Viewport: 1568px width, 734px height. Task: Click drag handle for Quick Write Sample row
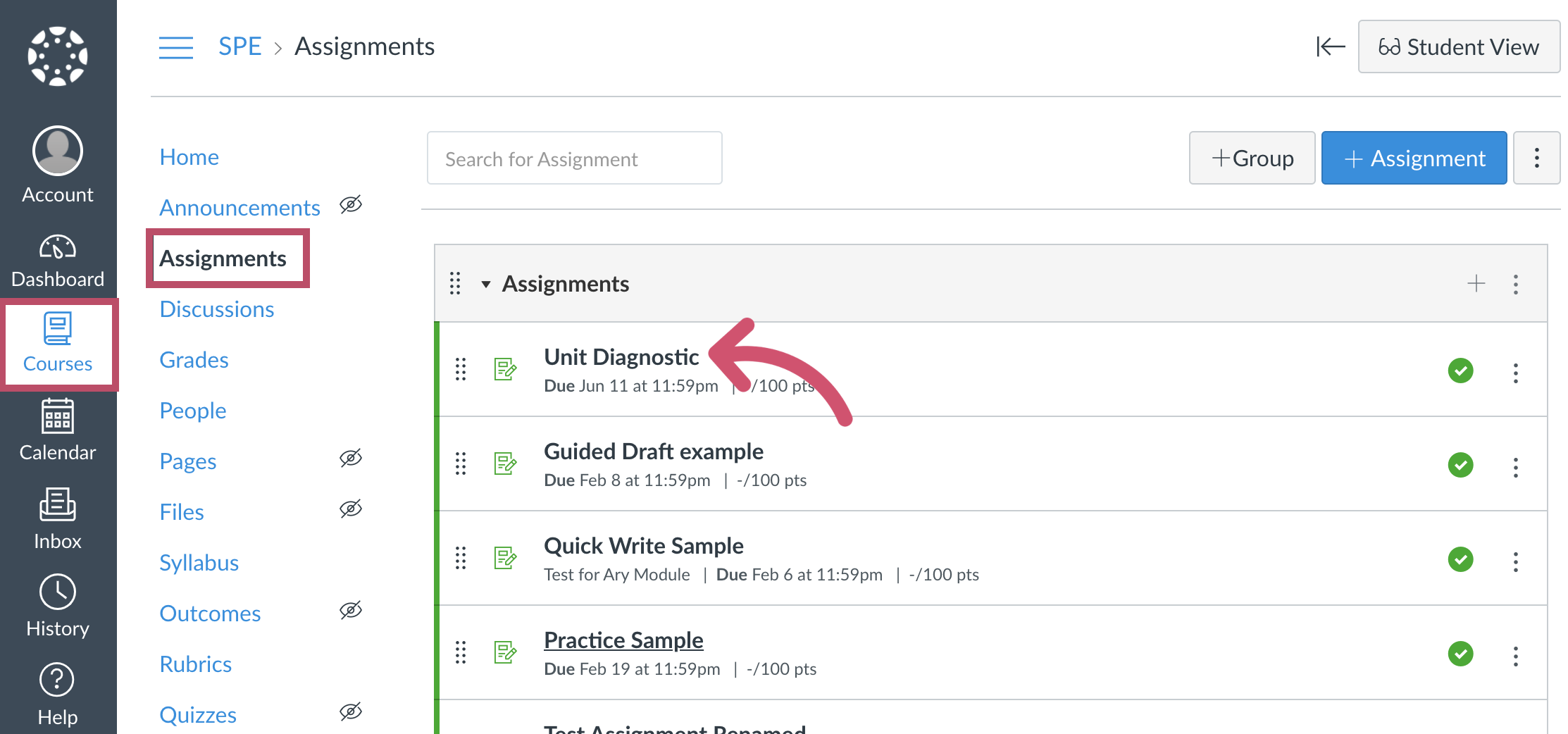[x=461, y=558]
